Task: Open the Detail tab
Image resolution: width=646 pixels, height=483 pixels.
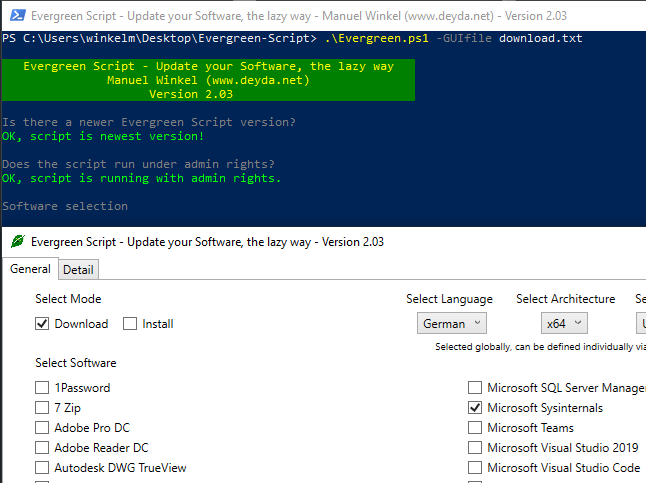Action: (78, 270)
